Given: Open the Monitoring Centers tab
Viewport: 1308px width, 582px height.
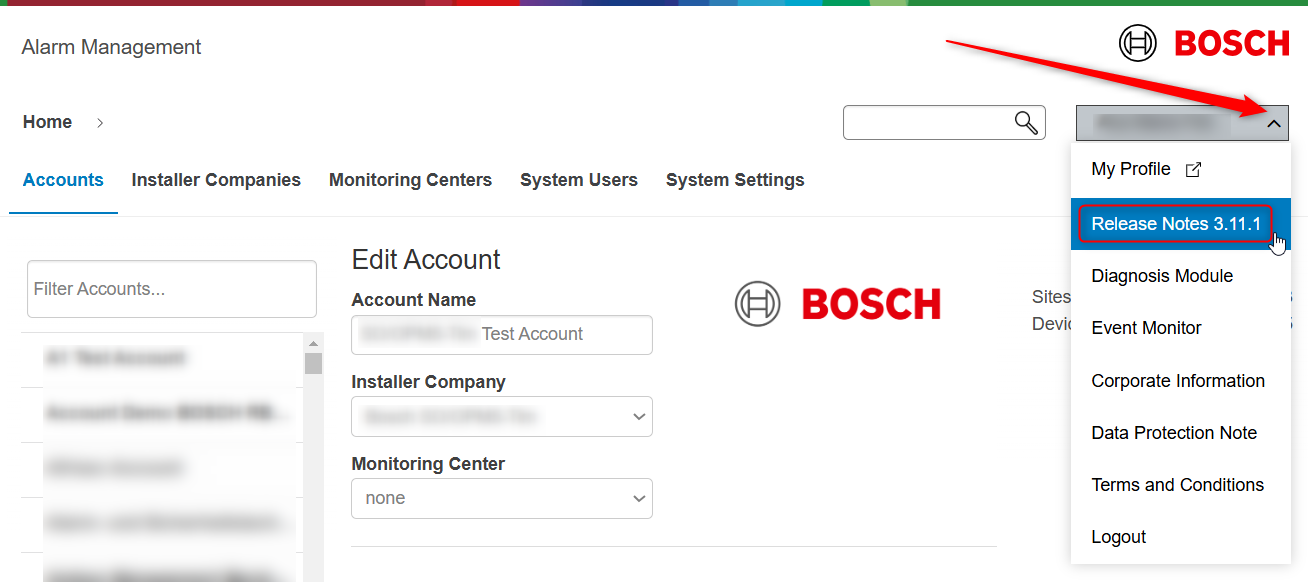Looking at the screenshot, I should 410,180.
